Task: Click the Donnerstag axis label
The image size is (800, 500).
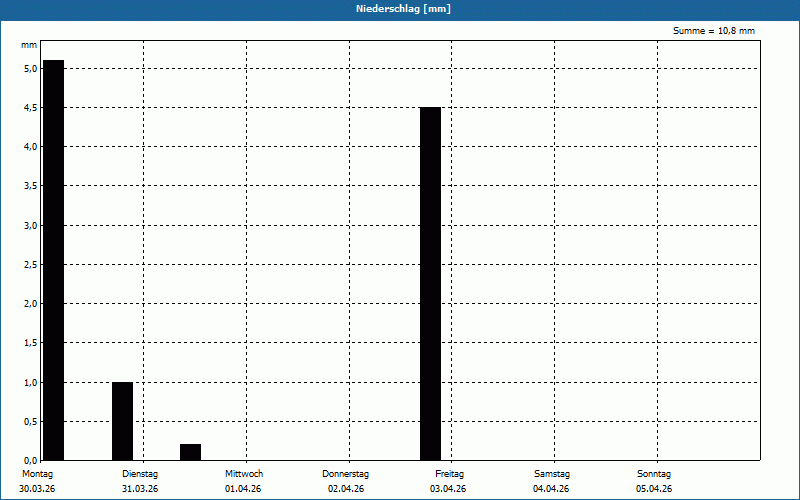Action: (x=345, y=474)
